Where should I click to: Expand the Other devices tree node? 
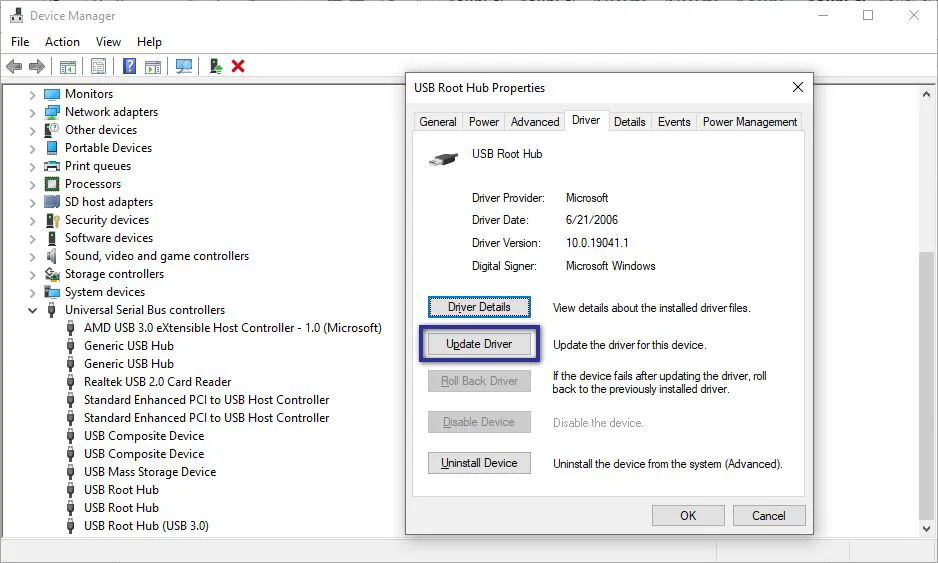pyautogui.click(x=32, y=130)
